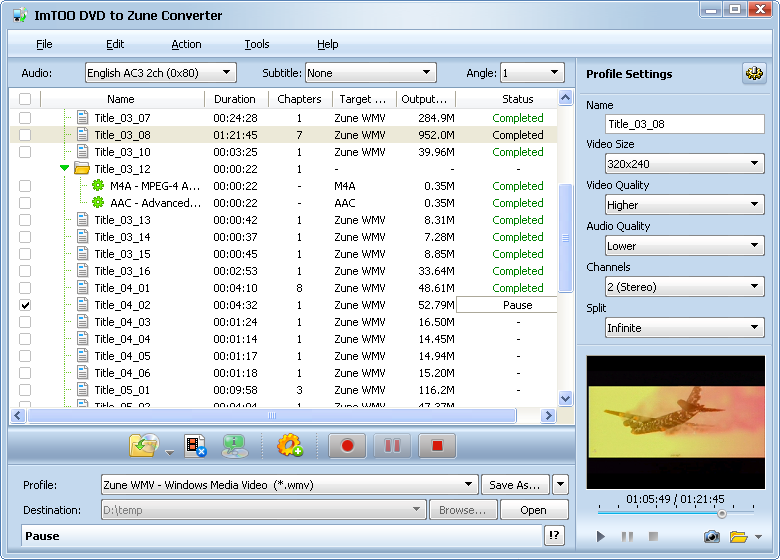Click the DVD info disc icon
Image resolution: width=780 pixels, height=560 pixels.
[234, 446]
